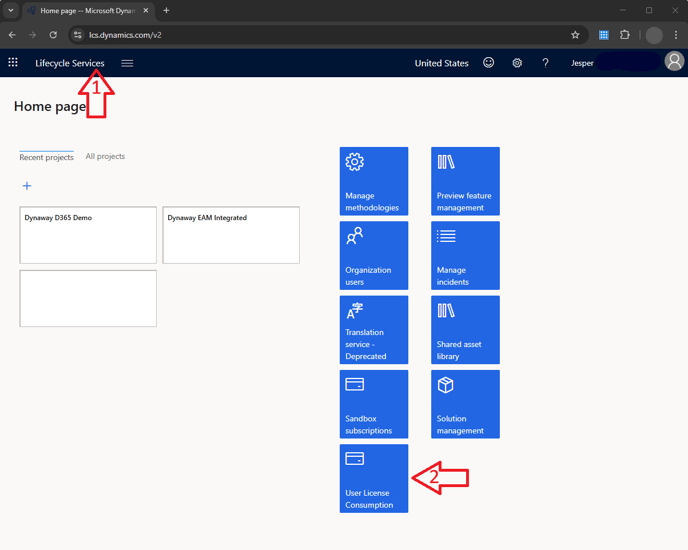This screenshot has width=688, height=550.
Task: Switch to the All projects tab
Action: pyautogui.click(x=105, y=156)
